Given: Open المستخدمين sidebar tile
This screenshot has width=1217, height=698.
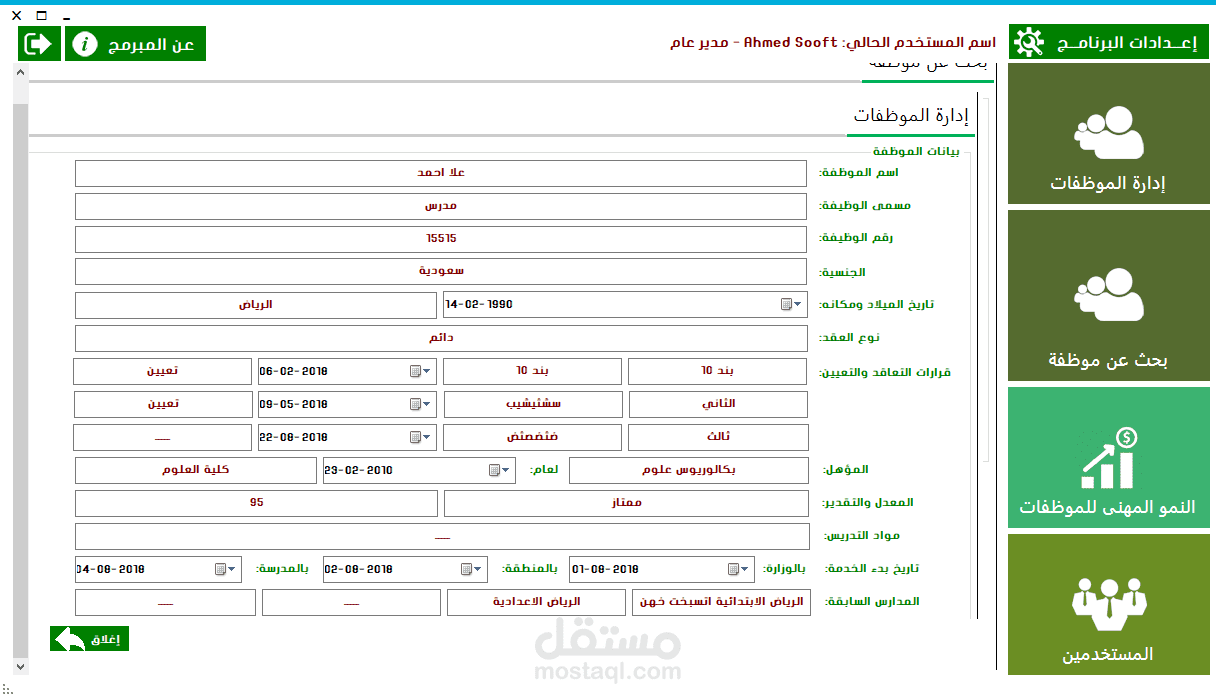Looking at the screenshot, I should (1107, 604).
